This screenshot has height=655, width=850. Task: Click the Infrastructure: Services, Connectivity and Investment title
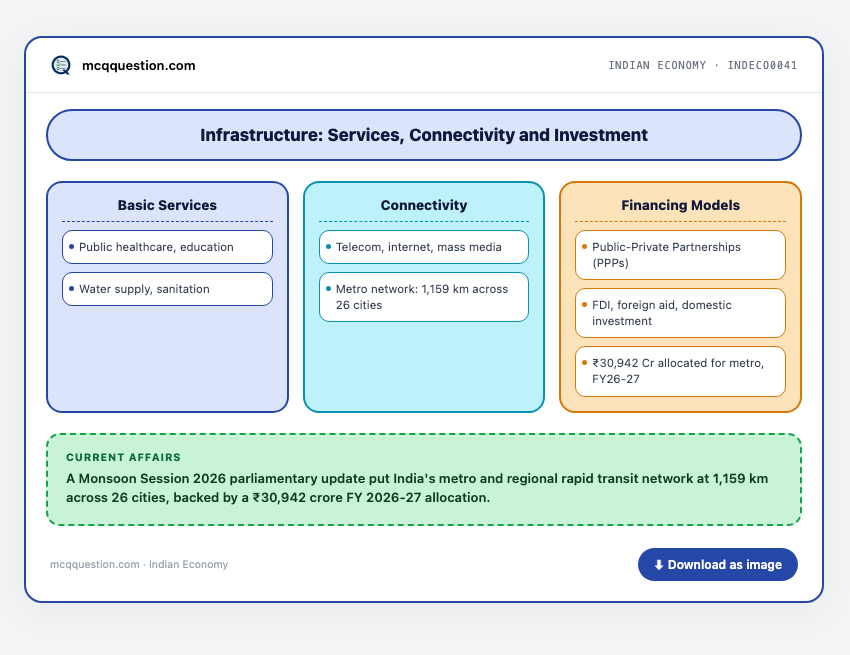tap(424, 135)
